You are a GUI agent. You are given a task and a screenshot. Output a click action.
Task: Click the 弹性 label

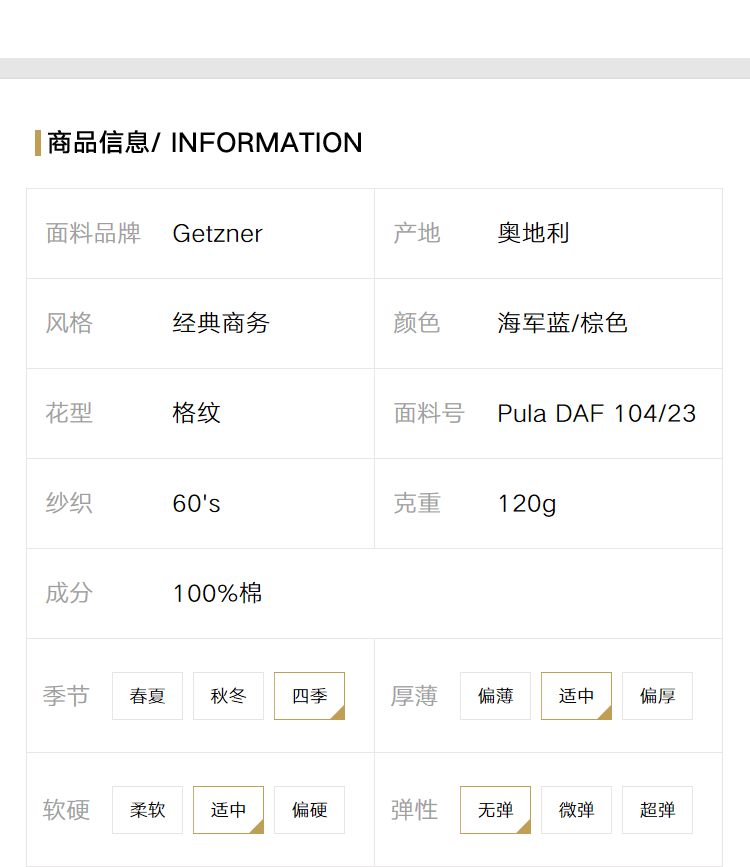click(414, 809)
